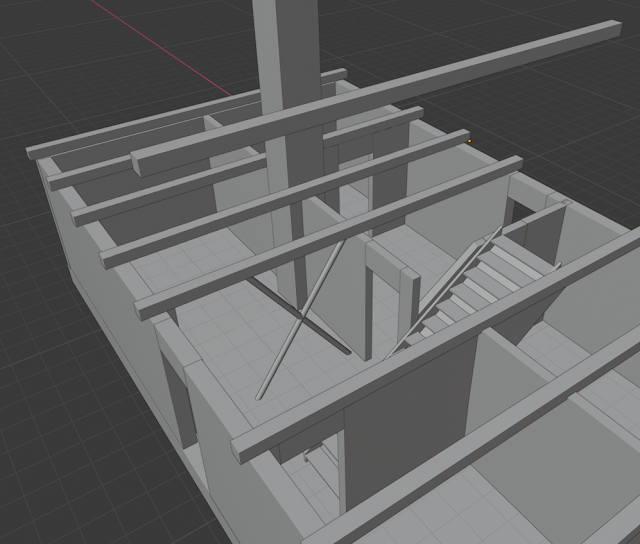
Task: Select the dark wall panel below front beam
Action: click(408, 424)
